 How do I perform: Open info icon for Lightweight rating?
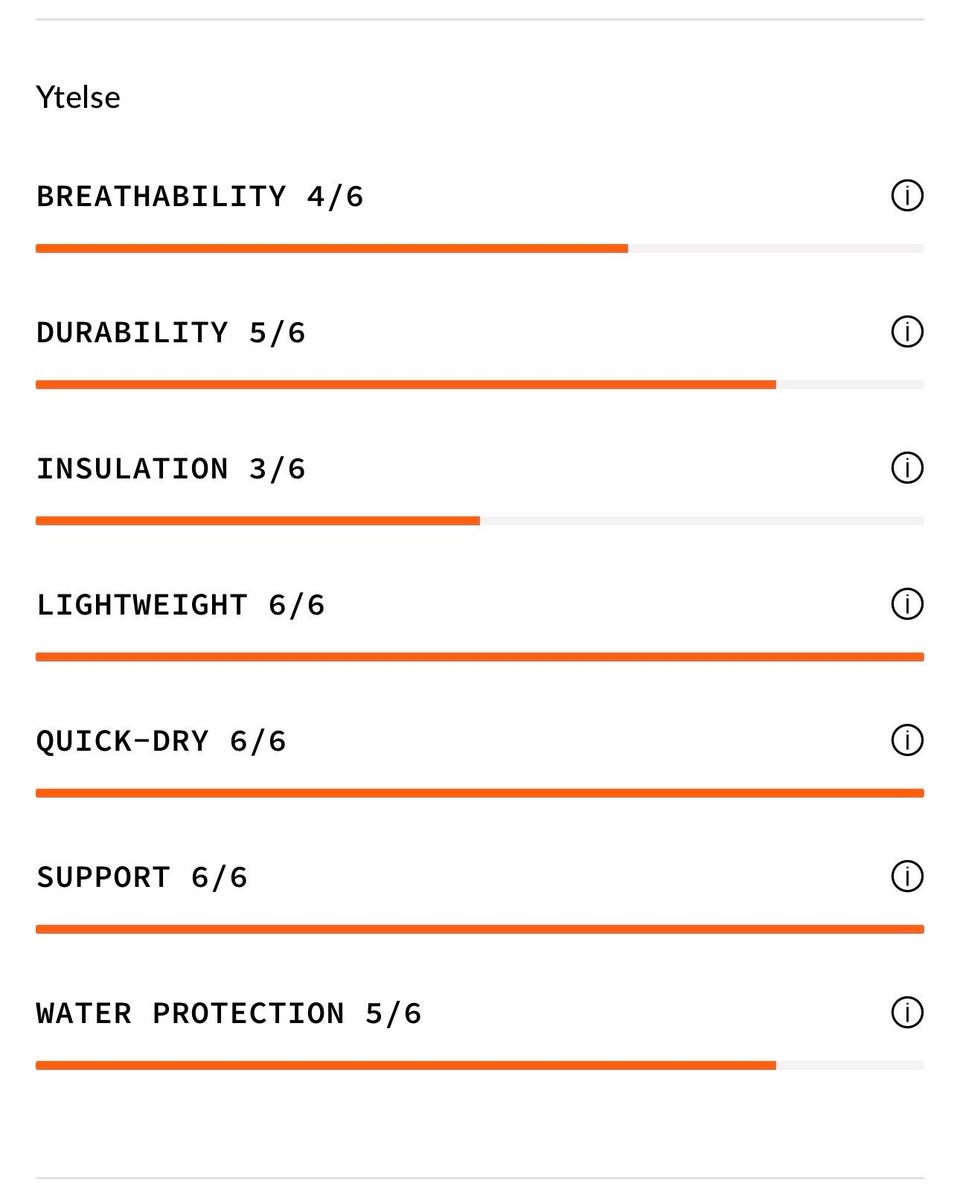pyautogui.click(x=907, y=604)
